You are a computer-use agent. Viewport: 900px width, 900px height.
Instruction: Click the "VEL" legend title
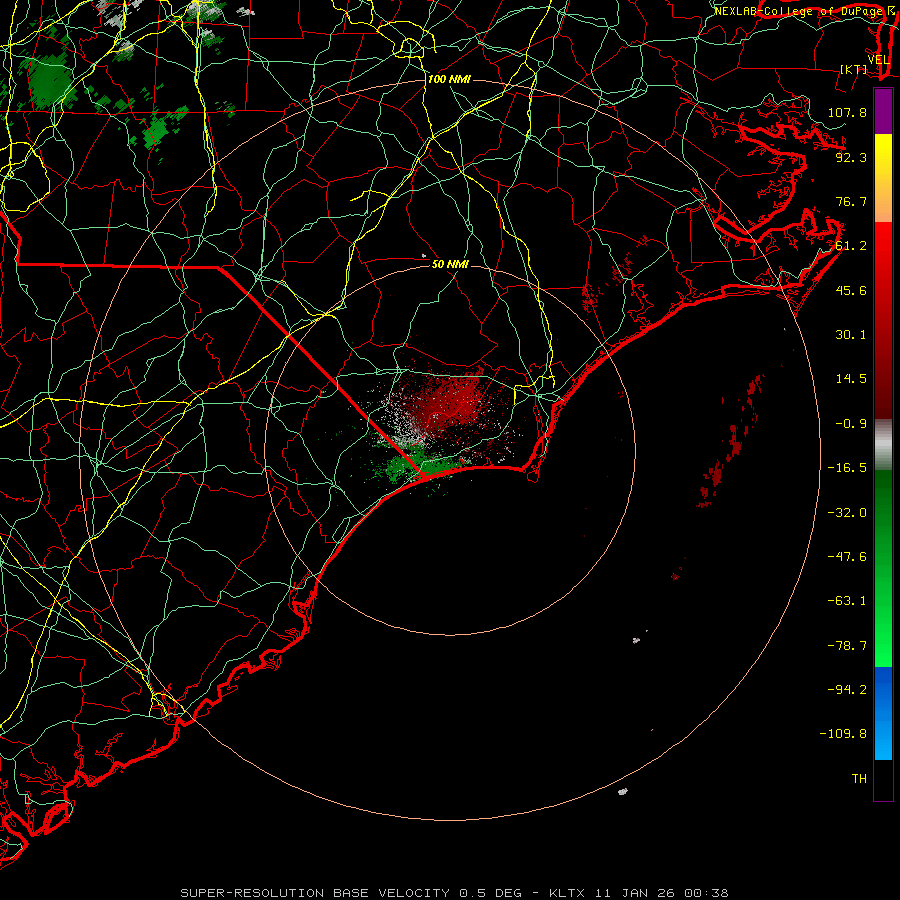coord(878,60)
